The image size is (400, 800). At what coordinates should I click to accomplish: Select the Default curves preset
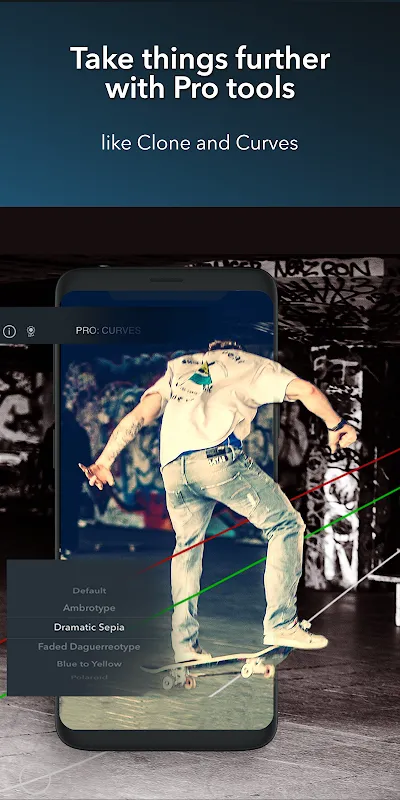[x=89, y=591]
